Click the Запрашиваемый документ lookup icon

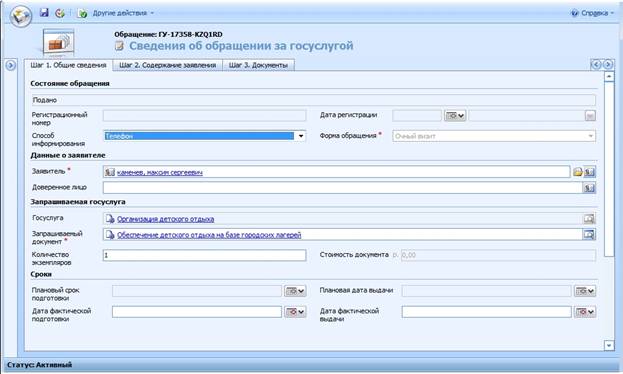pyautogui.click(x=589, y=234)
